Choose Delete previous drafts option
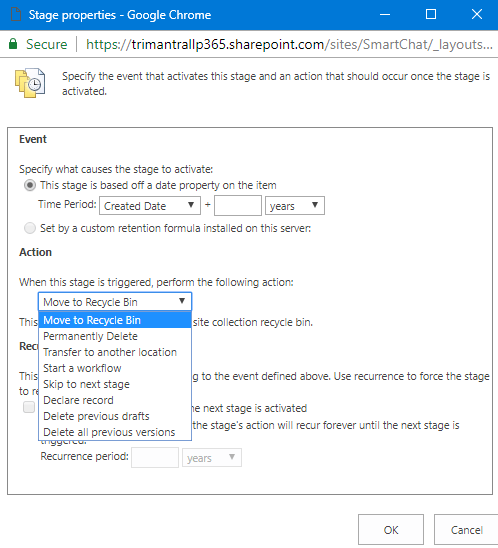Screen dimensions: 498x548 115,416
